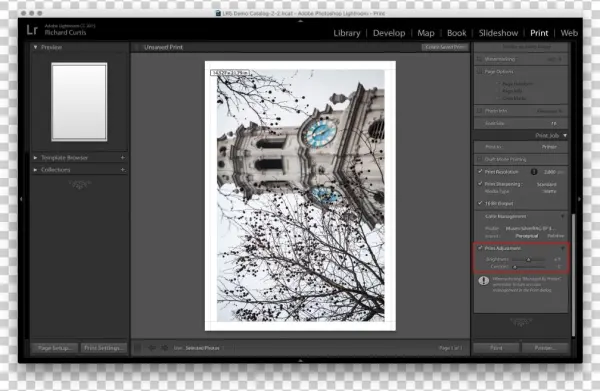Expand the Collections panel
Image resolution: width=600 pixels, height=391 pixels.
pyautogui.click(x=35, y=169)
